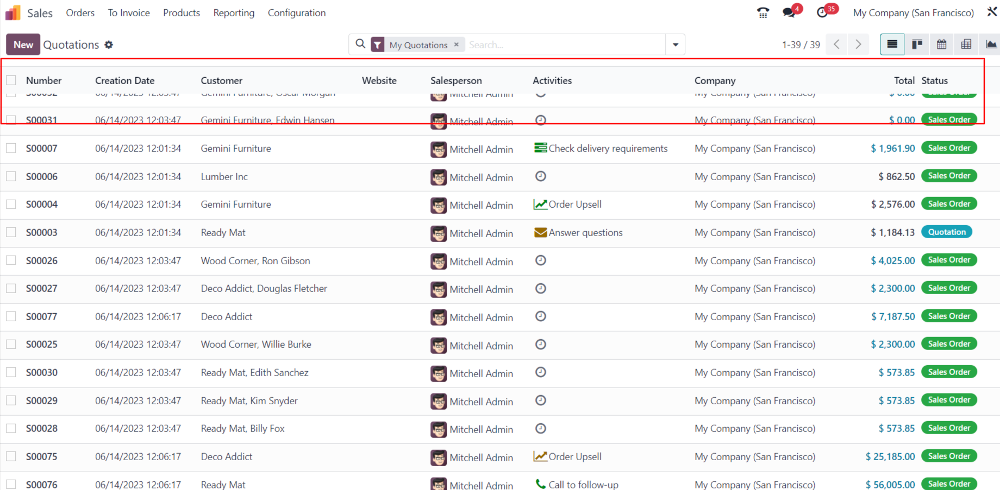The height and width of the screenshot is (490, 1000).
Task: Open the Reporting menu
Action: point(234,13)
